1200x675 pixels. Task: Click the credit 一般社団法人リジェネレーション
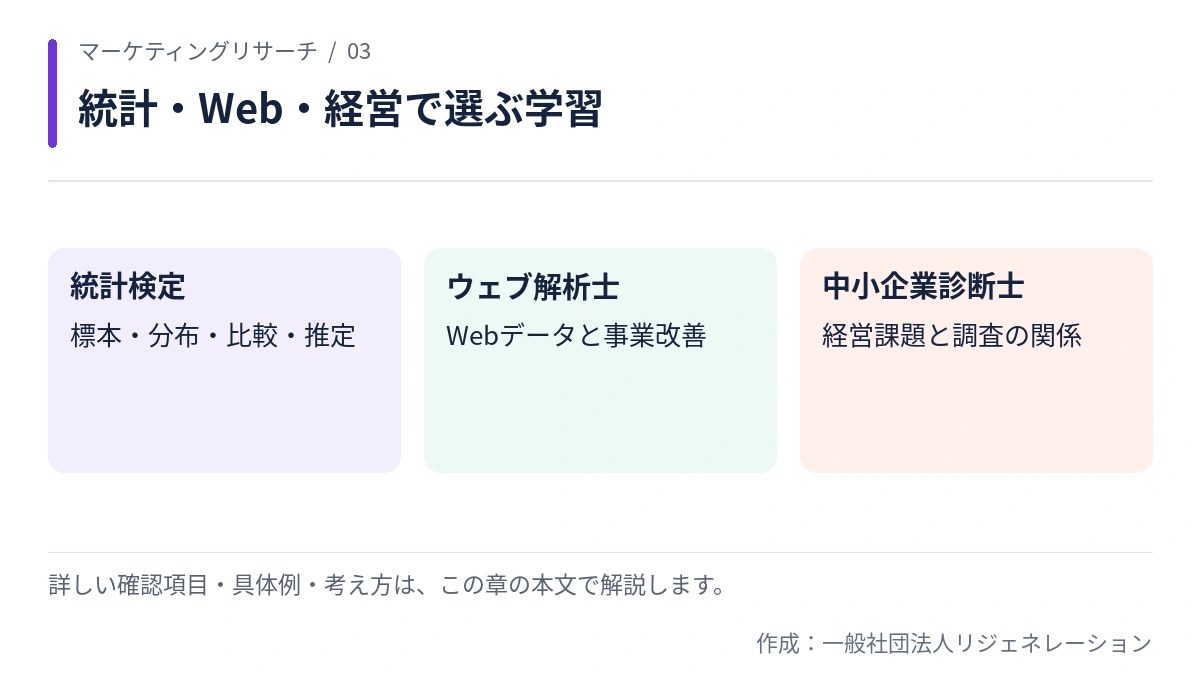point(987,643)
